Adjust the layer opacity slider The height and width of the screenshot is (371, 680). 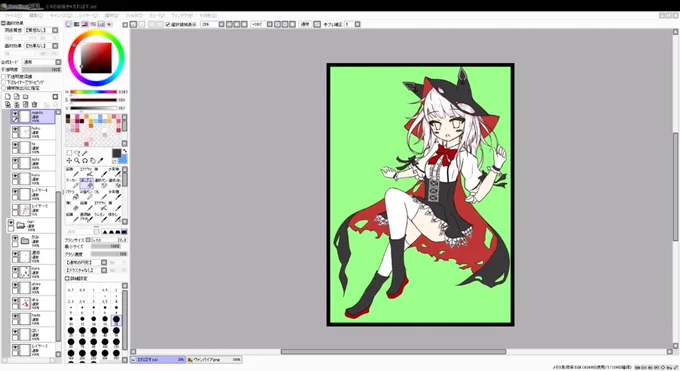pos(42,69)
